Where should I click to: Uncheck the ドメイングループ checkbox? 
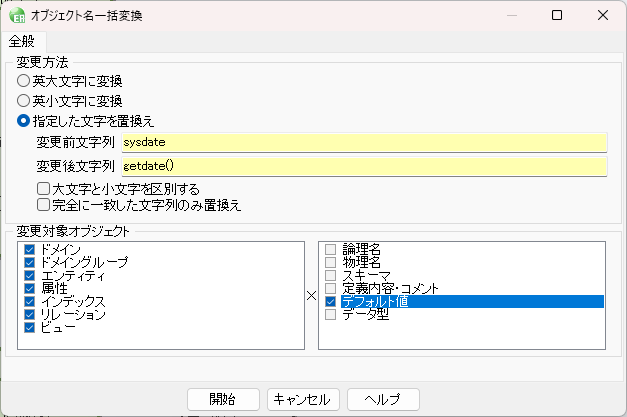pyautogui.click(x=29, y=263)
